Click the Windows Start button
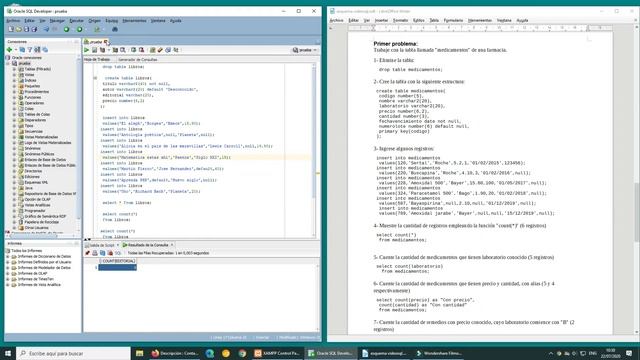 tap(8, 353)
